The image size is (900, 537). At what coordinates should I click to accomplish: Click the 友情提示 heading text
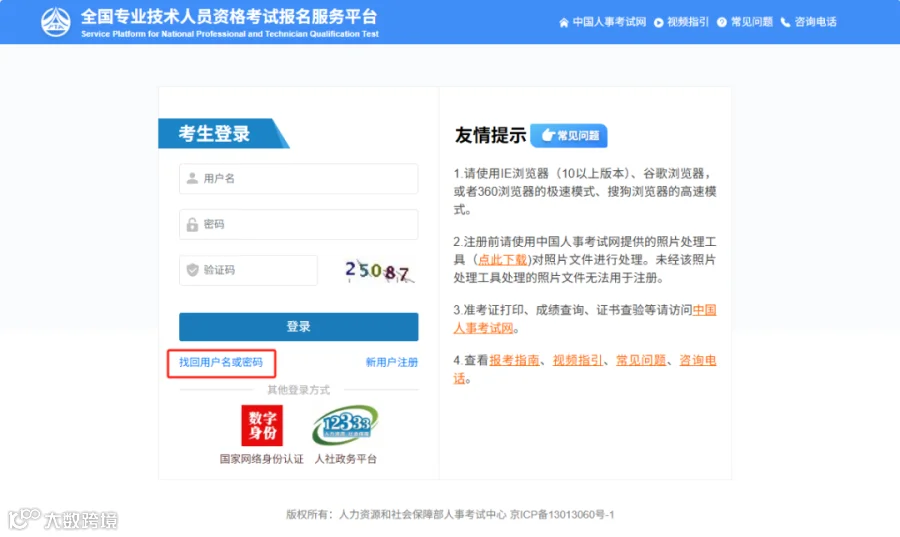tap(490, 135)
